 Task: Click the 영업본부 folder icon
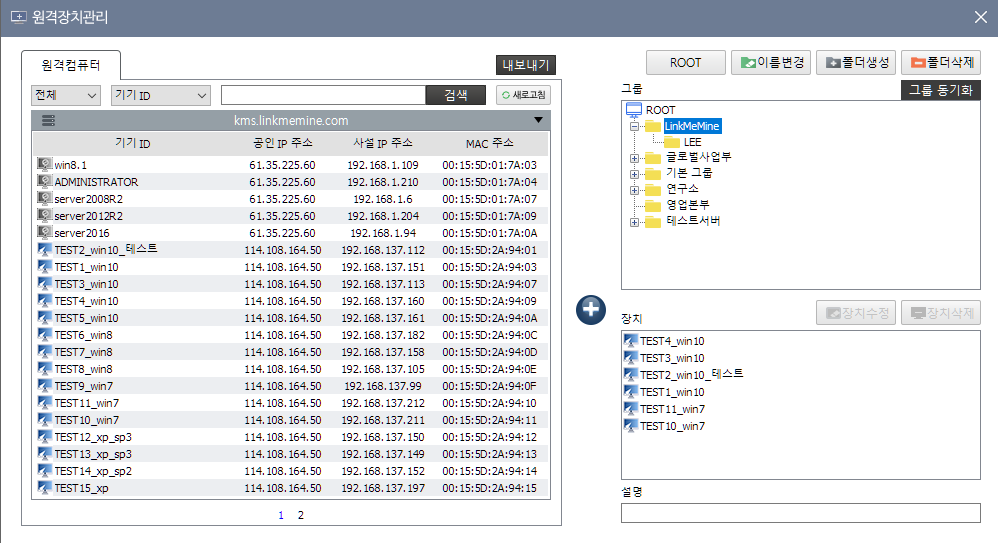[x=653, y=205]
